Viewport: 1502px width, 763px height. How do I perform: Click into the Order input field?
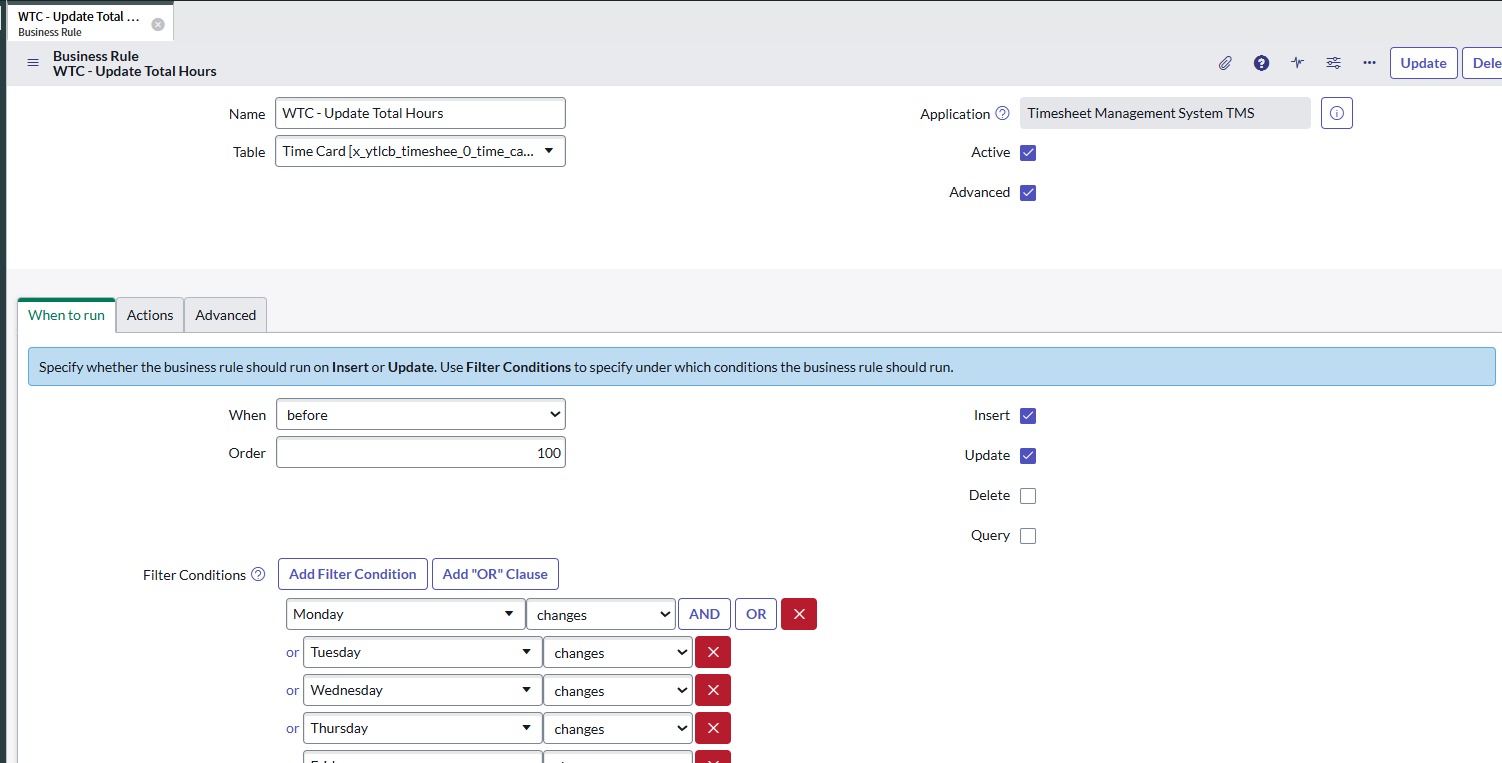pos(420,453)
